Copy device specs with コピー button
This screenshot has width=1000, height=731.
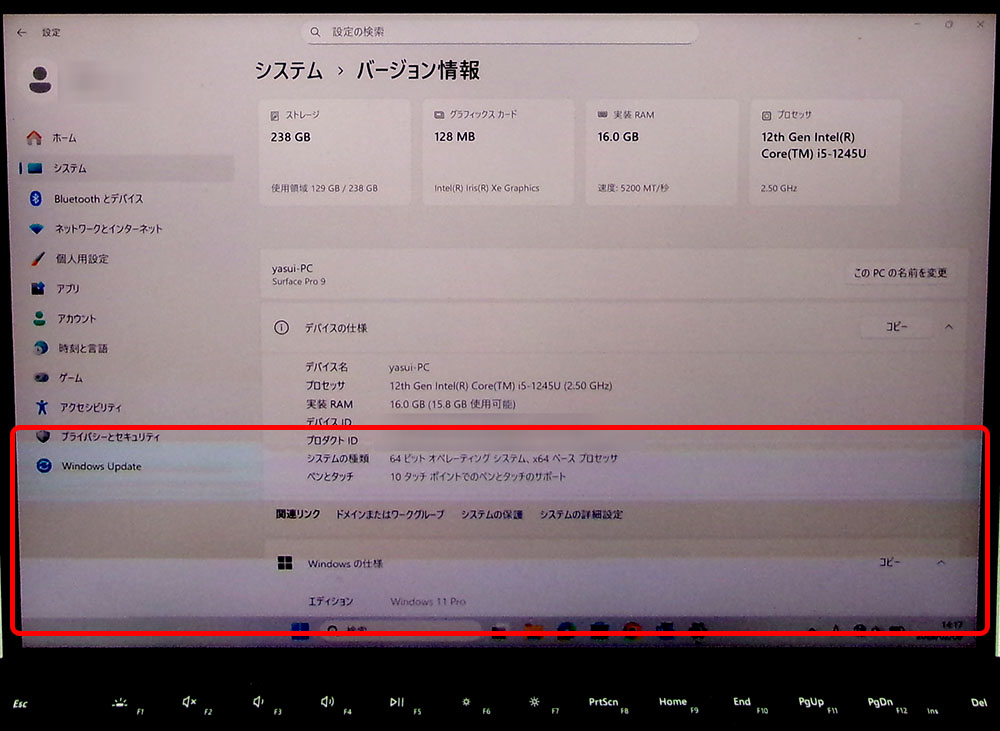pyautogui.click(x=896, y=327)
